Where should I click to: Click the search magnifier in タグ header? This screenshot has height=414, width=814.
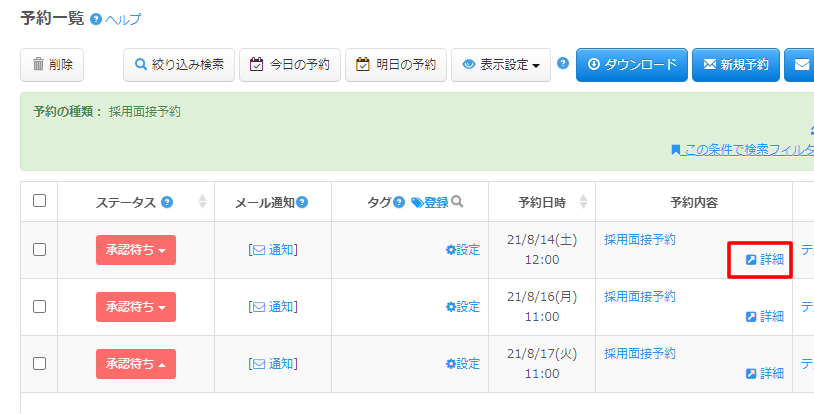[x=457, y=202]
